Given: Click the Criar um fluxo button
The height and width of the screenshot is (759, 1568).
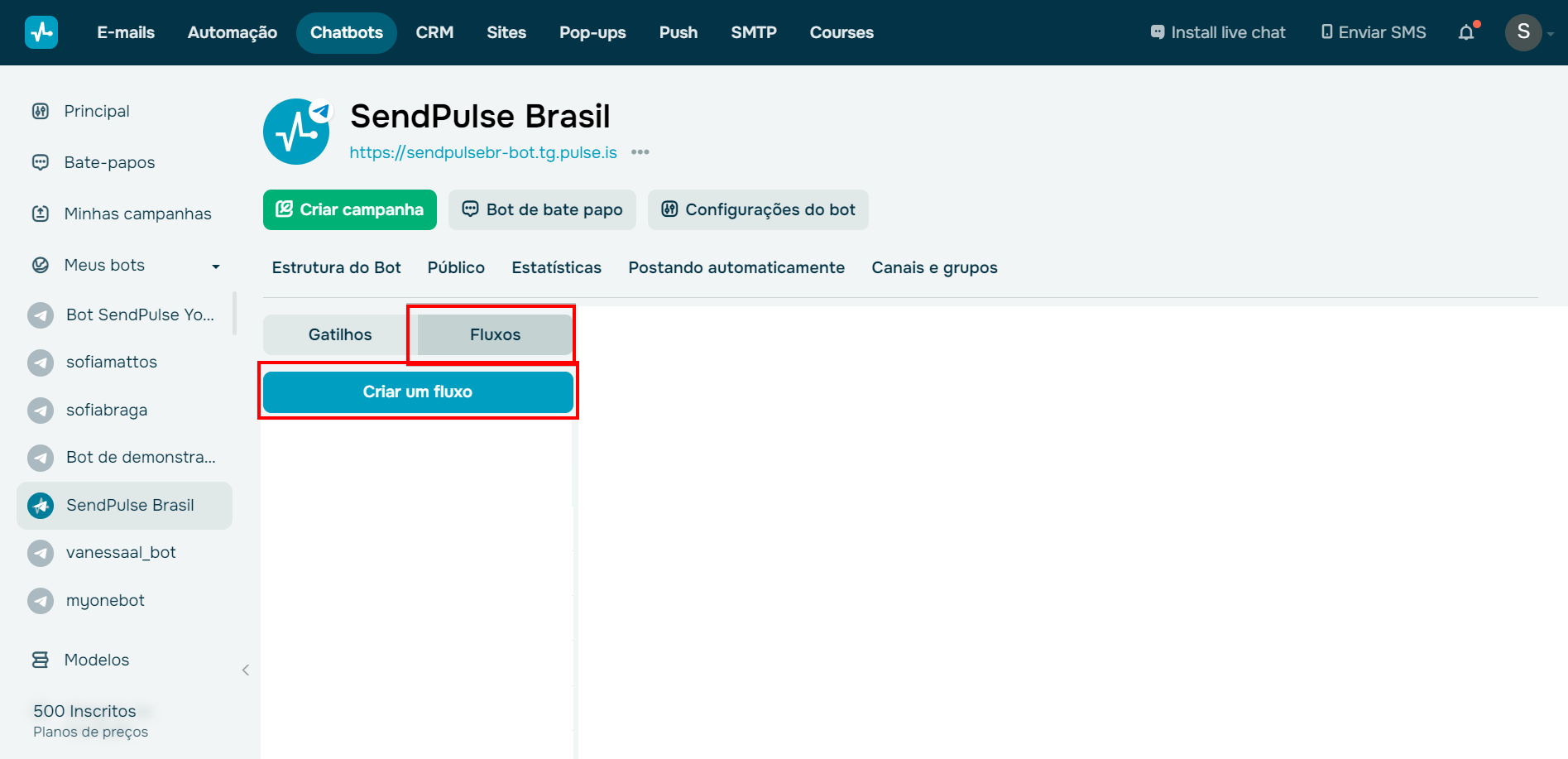Looking at the screenshot, I should (x=418, y=392).
